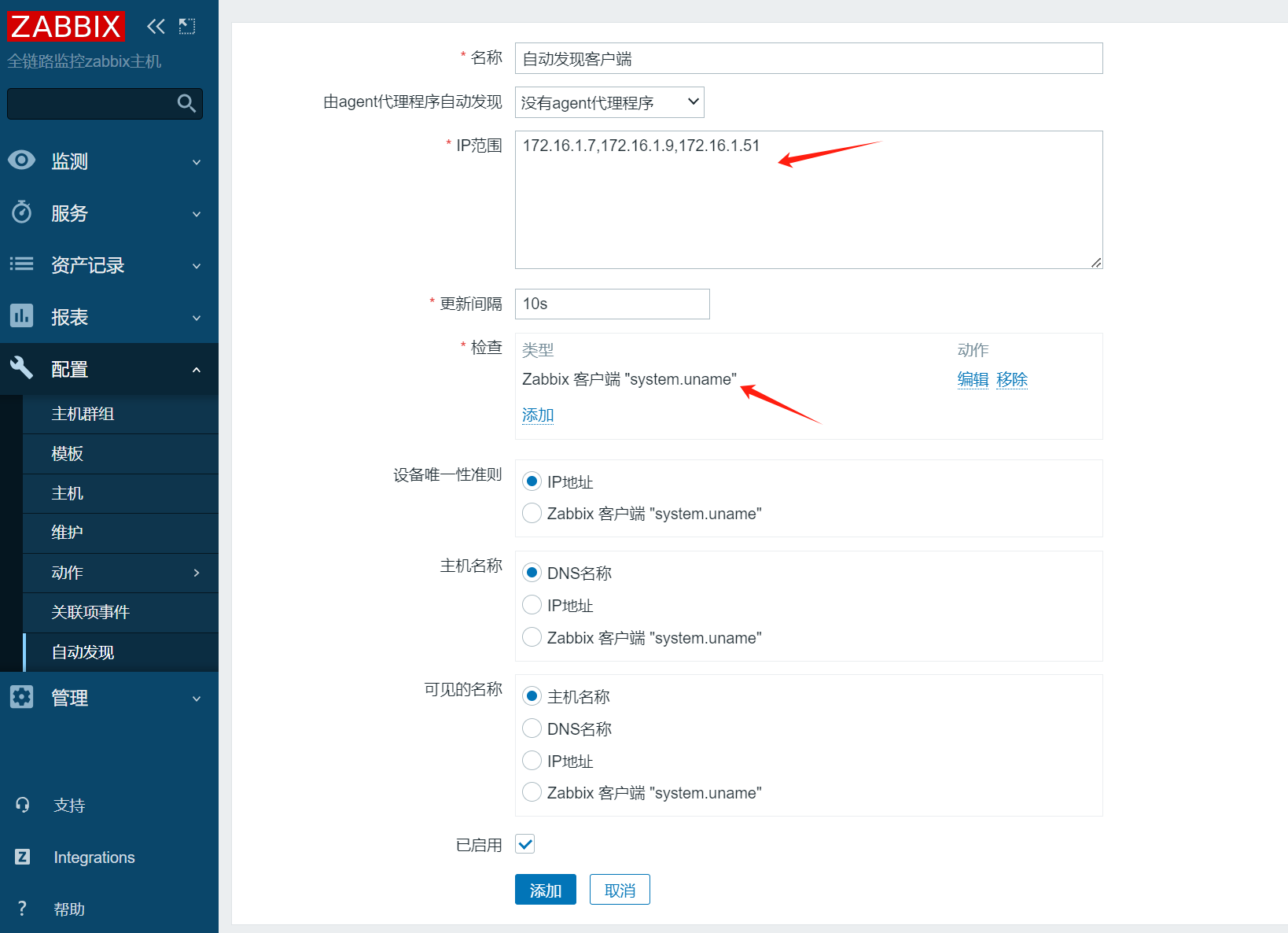Expand the 报表 menu chevron

[197, 318]
